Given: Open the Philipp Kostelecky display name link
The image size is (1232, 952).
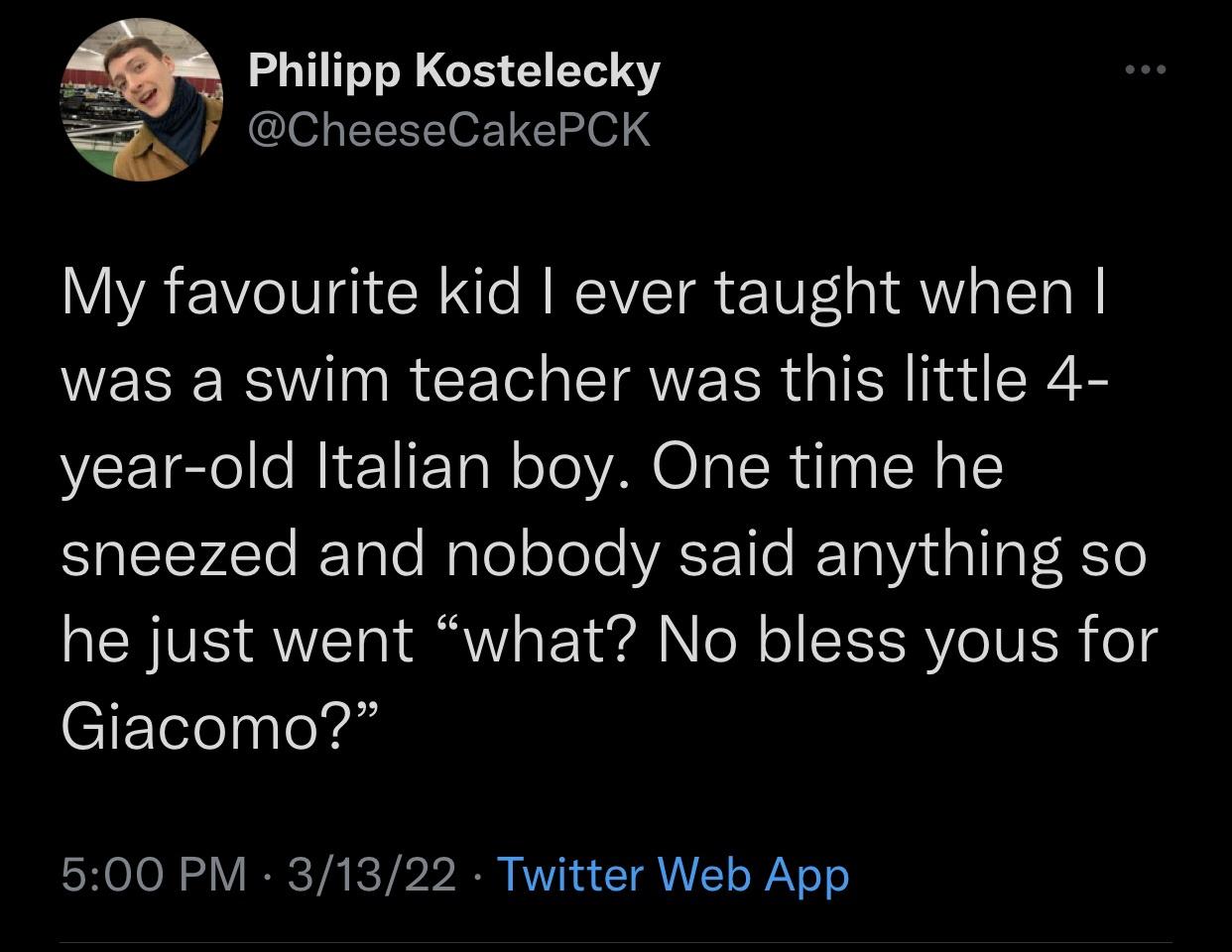Looking at the screenshot, I should coord(453,71).
